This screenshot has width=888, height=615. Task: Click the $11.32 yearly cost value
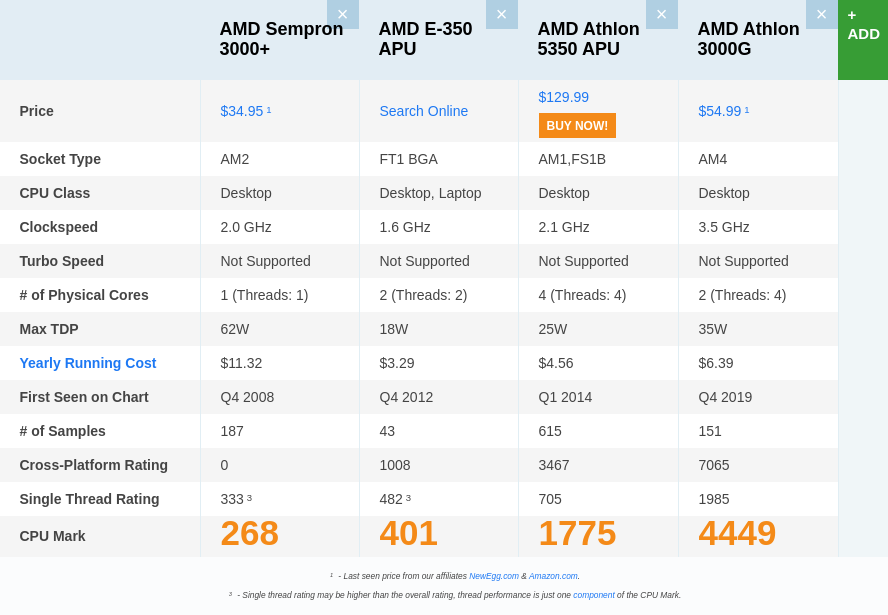[241, 363]
